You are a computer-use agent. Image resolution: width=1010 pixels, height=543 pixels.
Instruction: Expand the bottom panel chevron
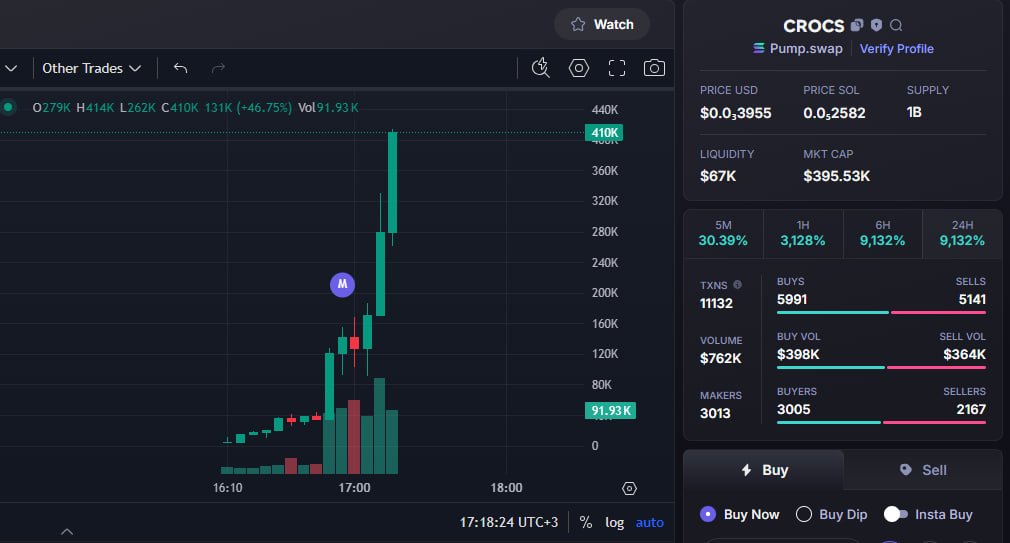pos(67,531)
